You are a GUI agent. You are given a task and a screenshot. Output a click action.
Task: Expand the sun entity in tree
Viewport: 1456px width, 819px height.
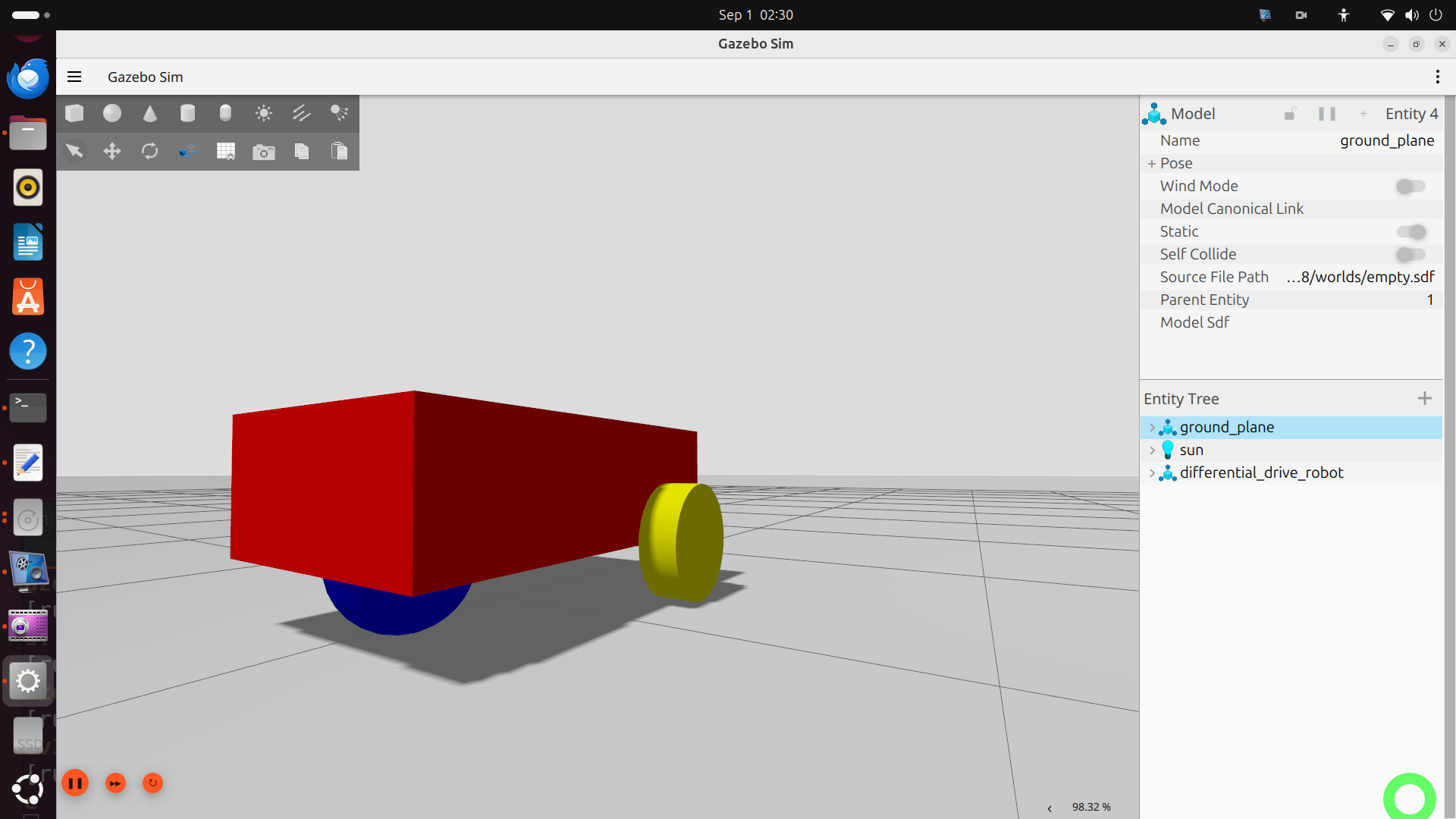pyautogui.click(x=1153, y=450)
